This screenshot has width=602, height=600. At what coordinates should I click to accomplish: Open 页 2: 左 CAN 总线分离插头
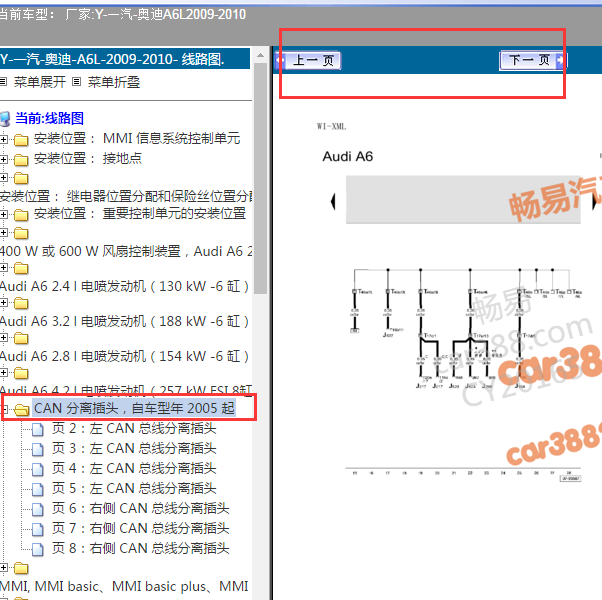(134, 428)
